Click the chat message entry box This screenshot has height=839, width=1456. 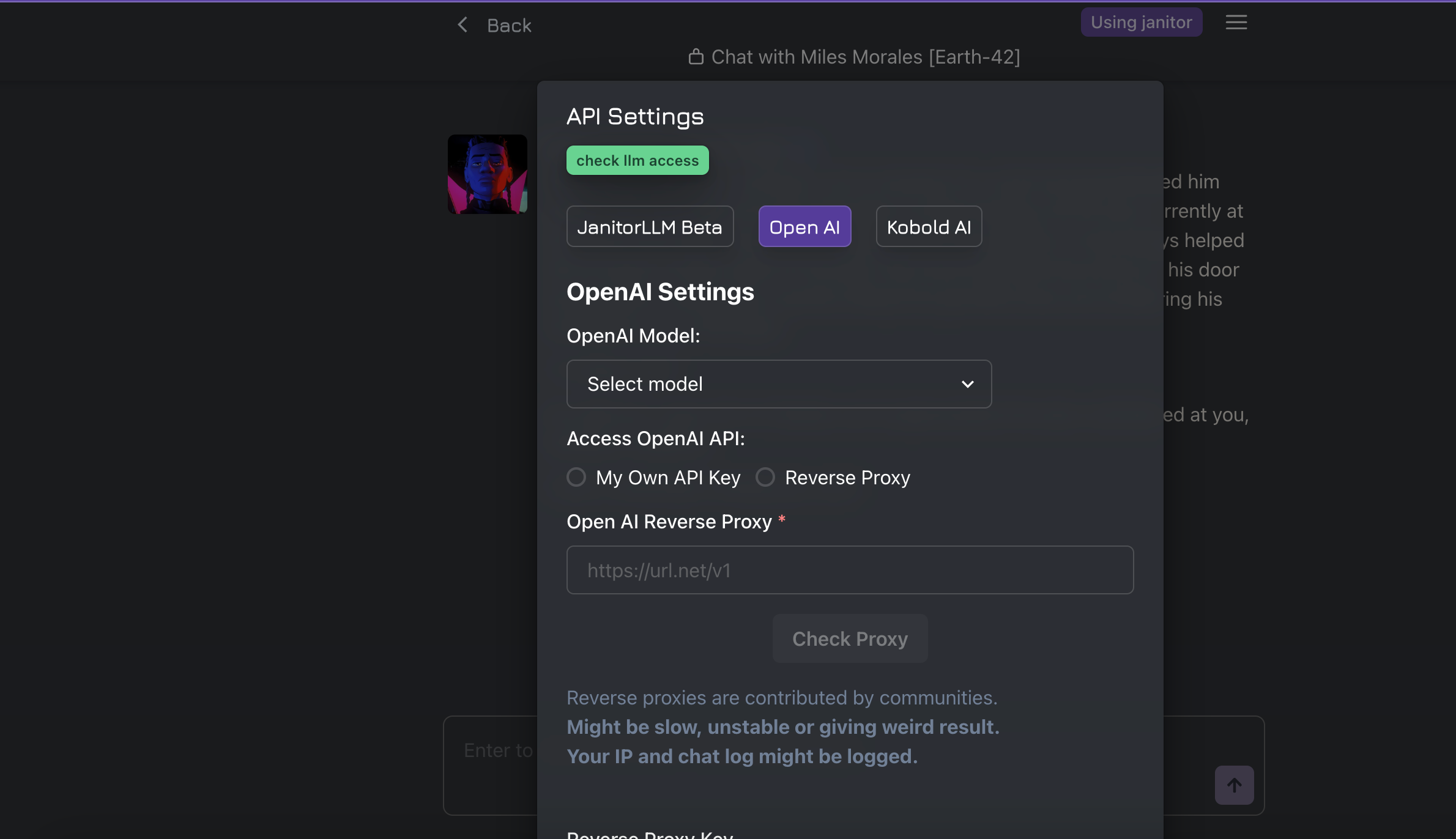click(489, 764)
